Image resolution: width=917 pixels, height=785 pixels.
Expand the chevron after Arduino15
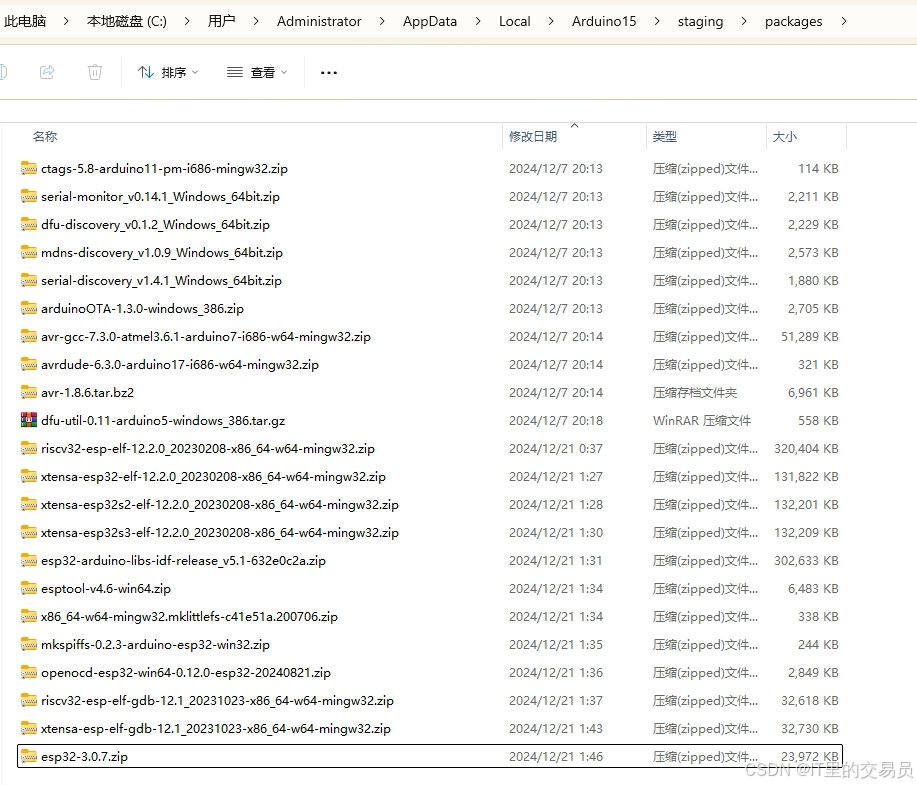[657, 21]
